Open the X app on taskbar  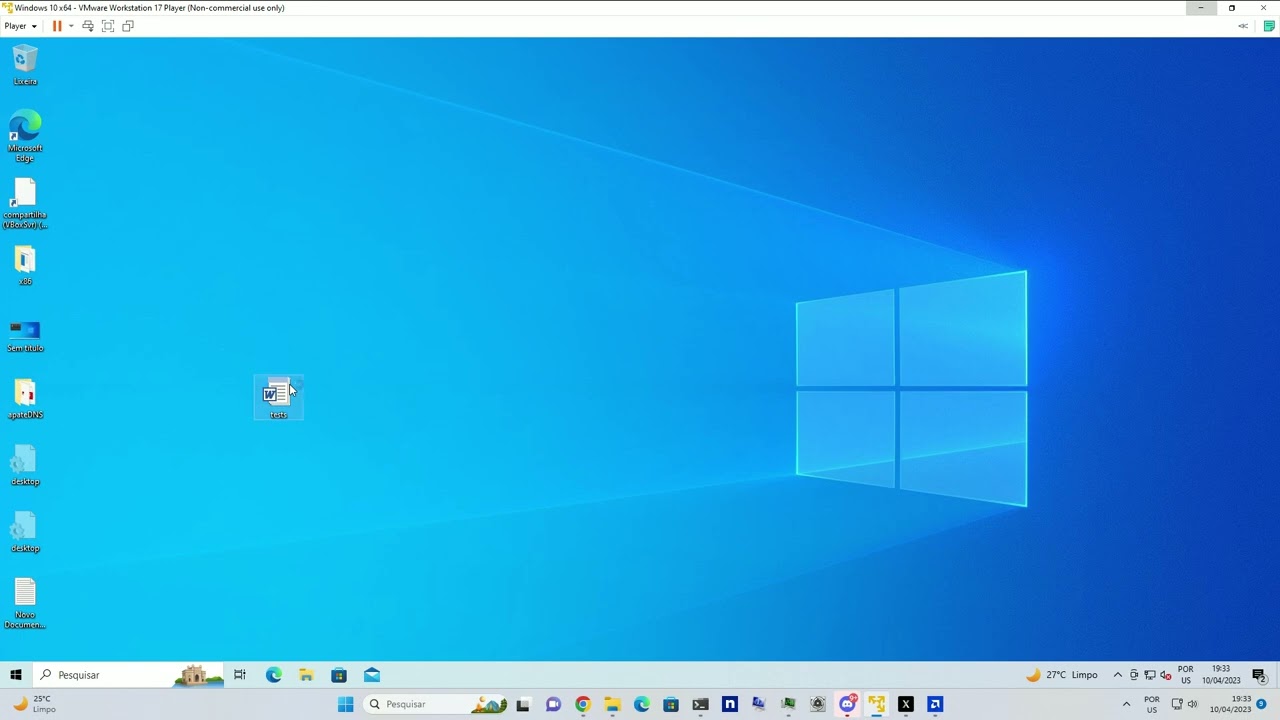(906, 704)
